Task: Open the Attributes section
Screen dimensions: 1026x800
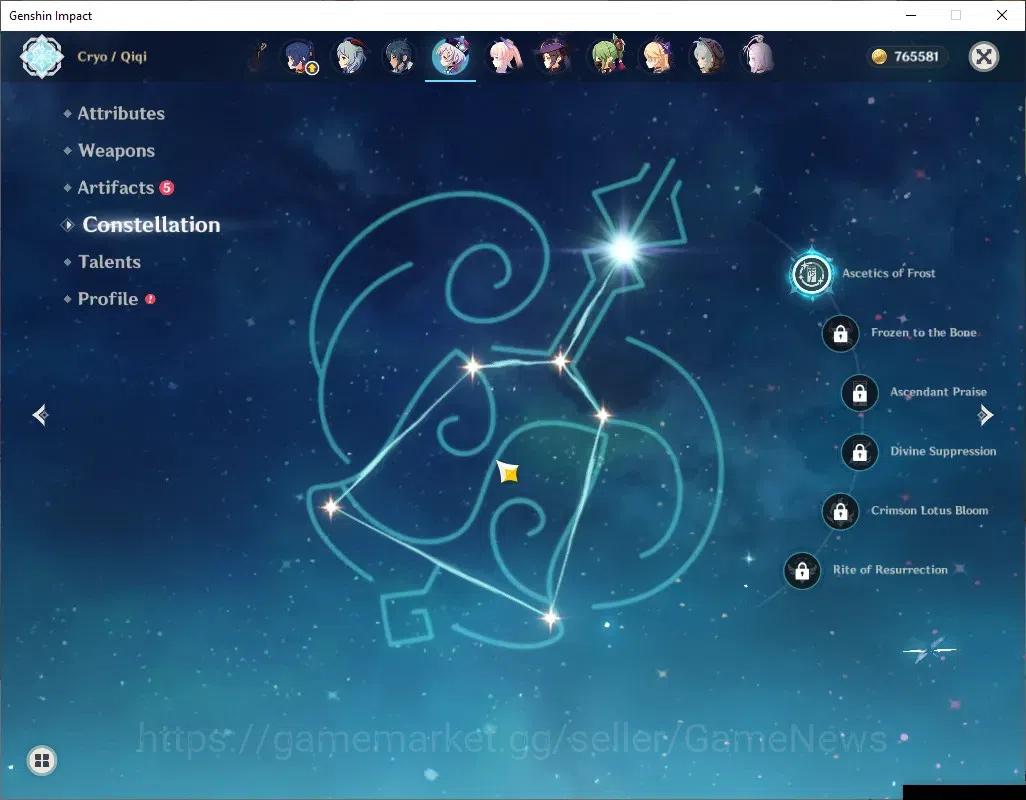Action: point(121,113)
